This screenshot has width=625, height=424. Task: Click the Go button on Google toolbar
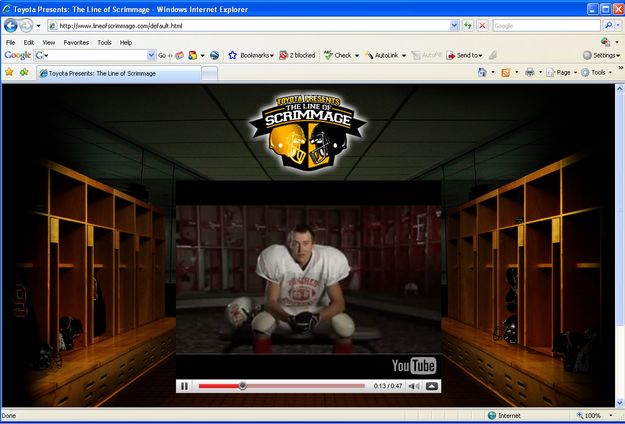coord(162,55)
